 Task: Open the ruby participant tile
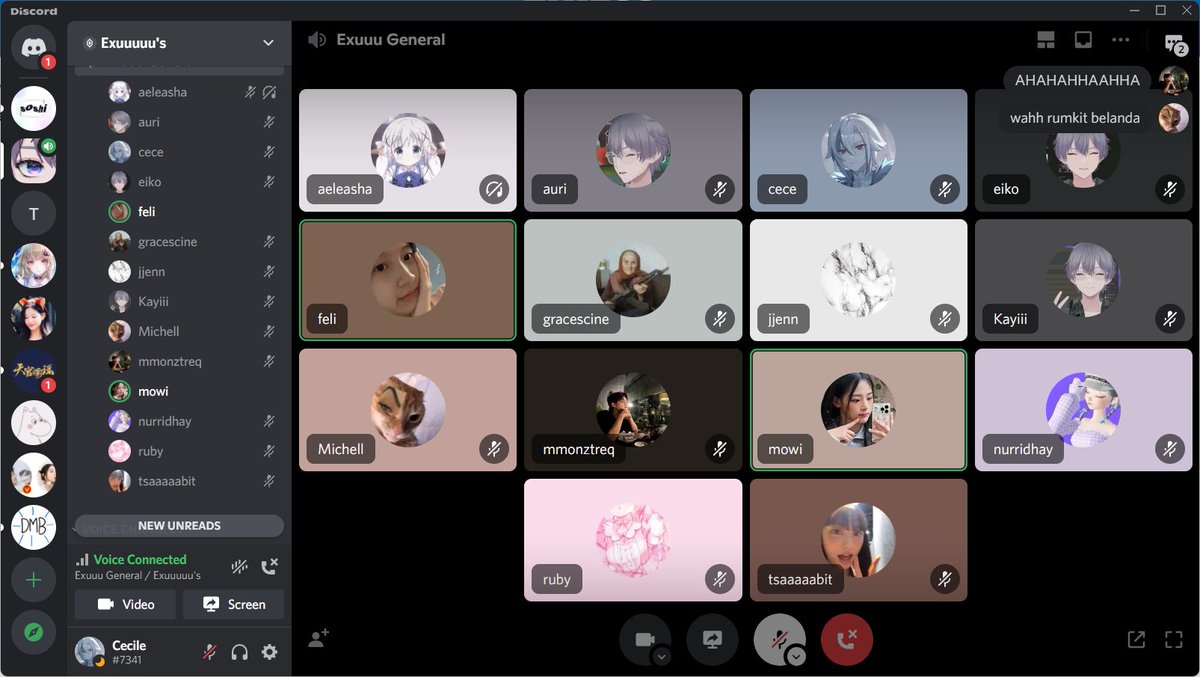(633, 540)
